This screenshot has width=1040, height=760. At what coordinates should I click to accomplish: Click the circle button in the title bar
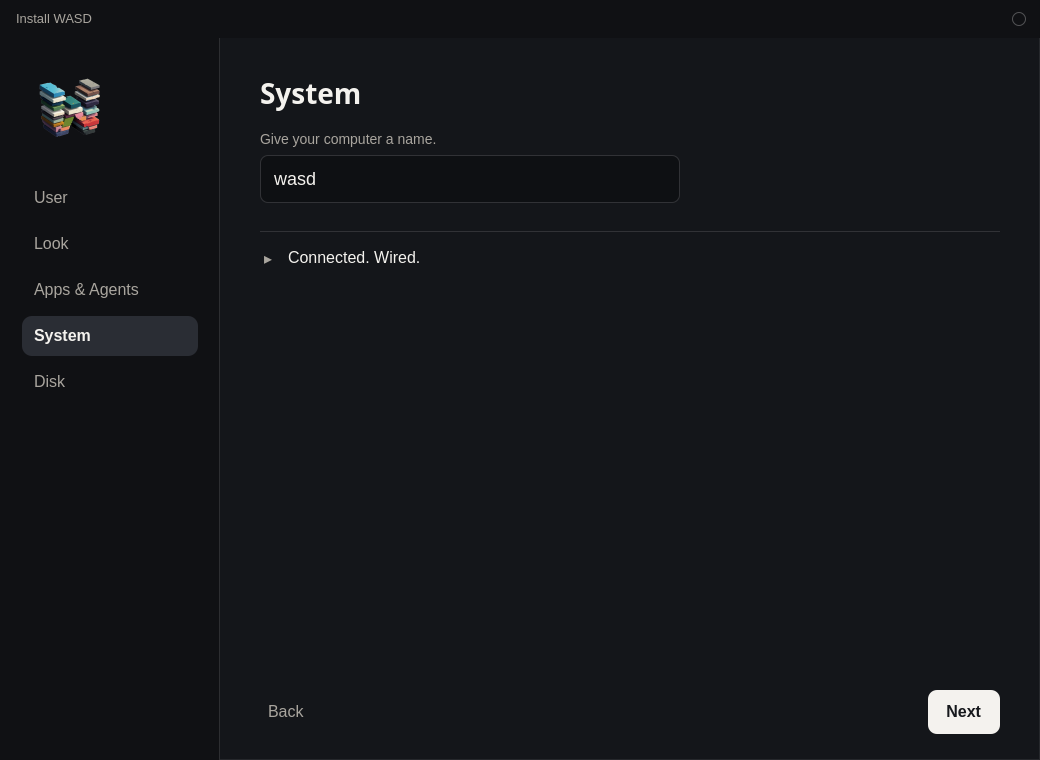[1018, 19]
